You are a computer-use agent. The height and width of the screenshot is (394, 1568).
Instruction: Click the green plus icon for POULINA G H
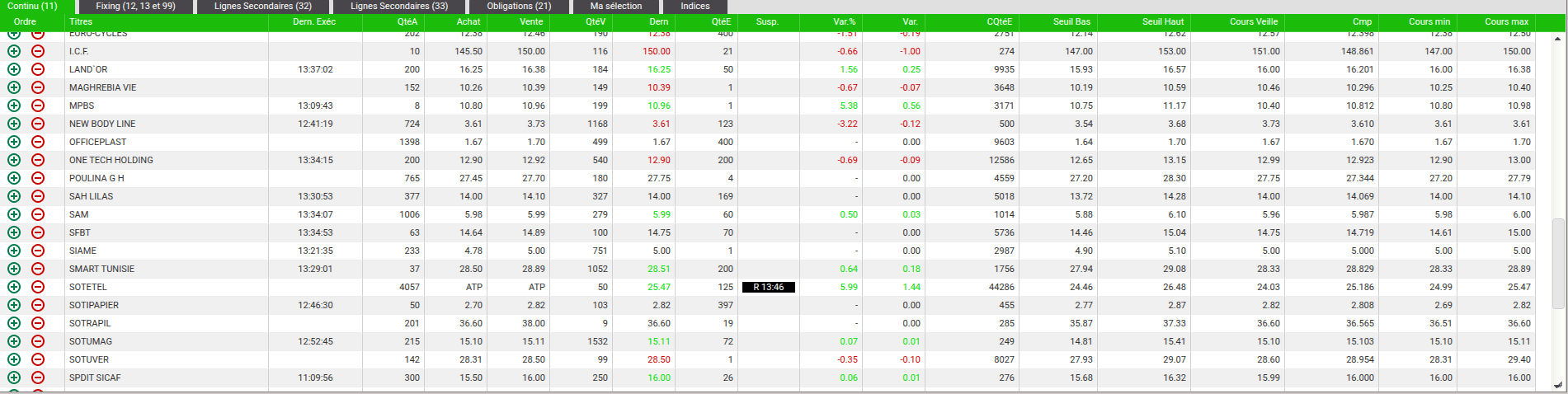(14, 178)
